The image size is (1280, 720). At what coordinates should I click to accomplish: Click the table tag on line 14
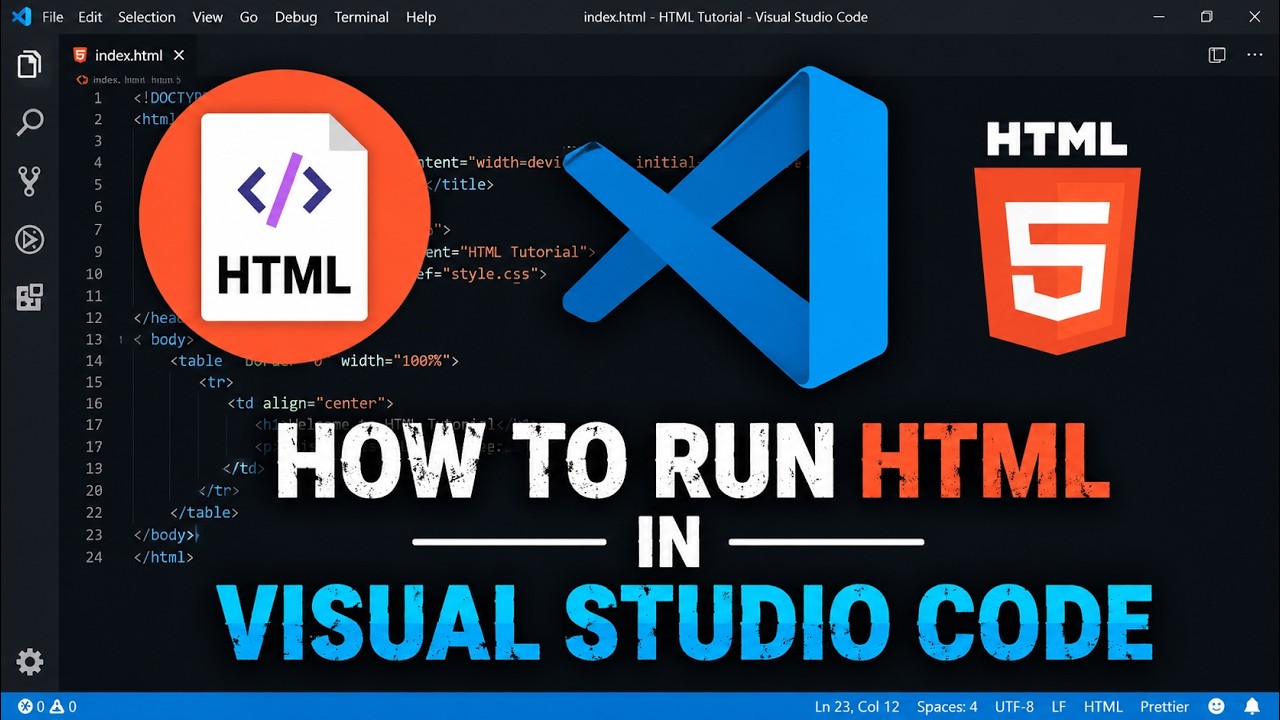tap(197, 361)
